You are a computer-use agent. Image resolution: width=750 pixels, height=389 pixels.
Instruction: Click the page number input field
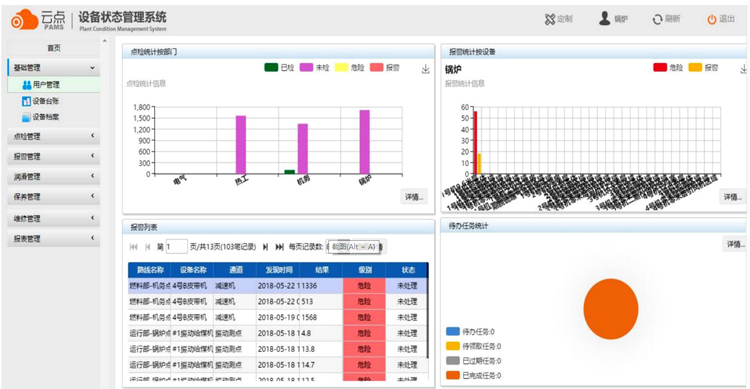176,247
